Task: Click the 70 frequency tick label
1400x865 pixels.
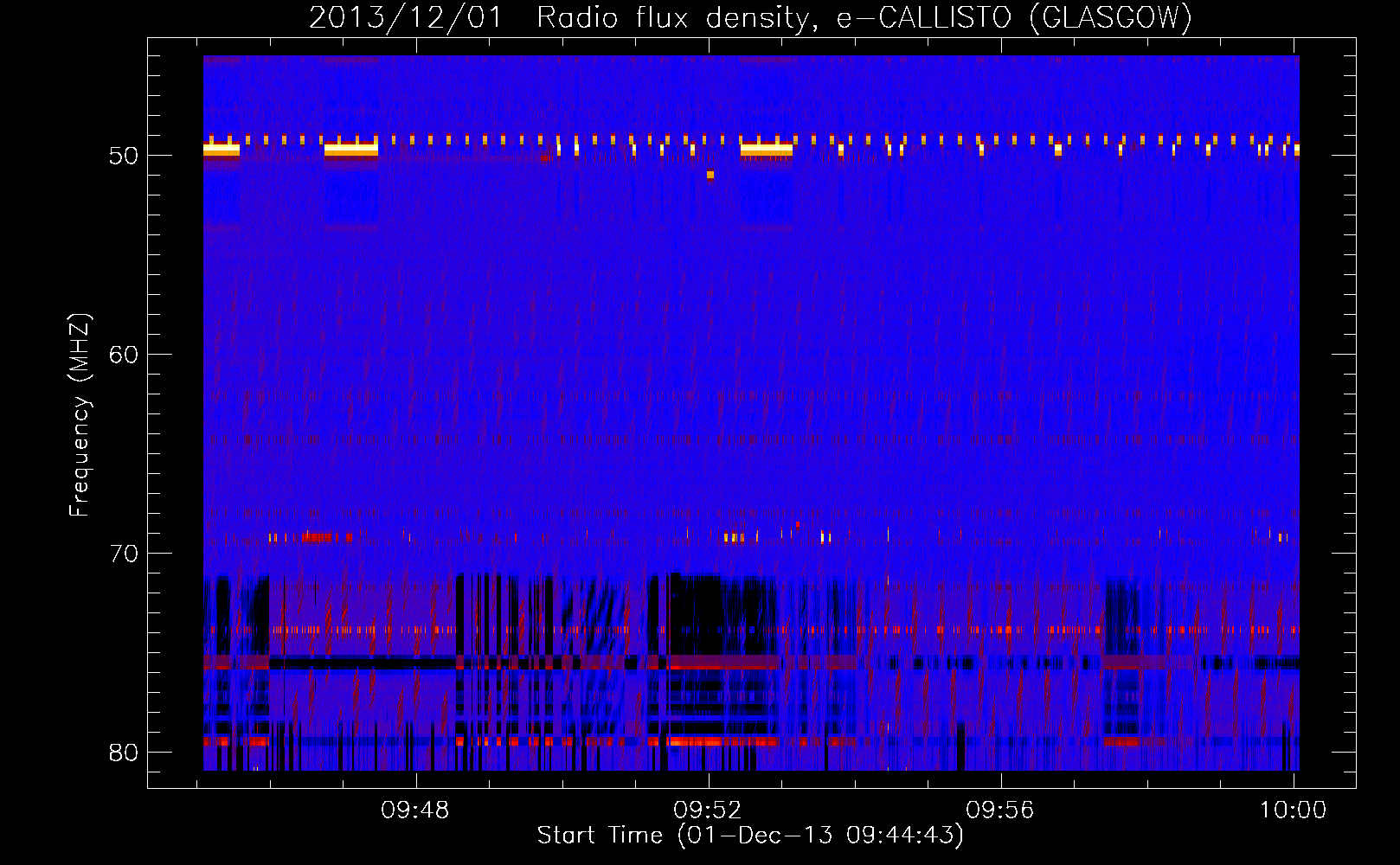Action: pos(124,554)
